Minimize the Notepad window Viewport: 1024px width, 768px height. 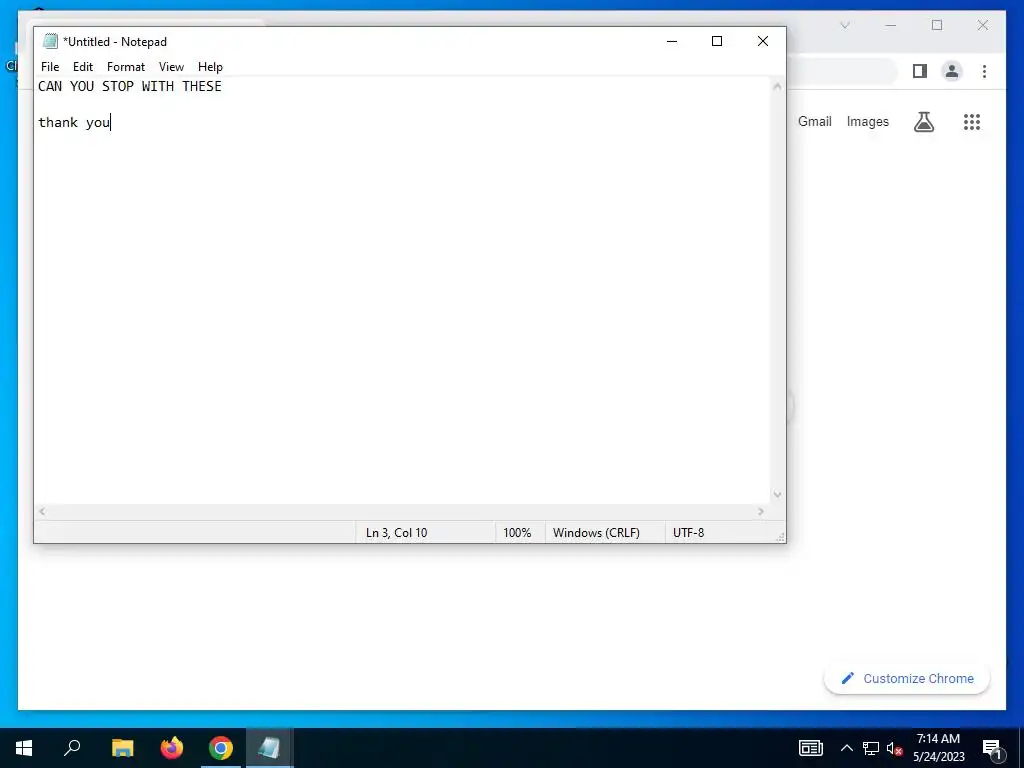pos(672,41)
